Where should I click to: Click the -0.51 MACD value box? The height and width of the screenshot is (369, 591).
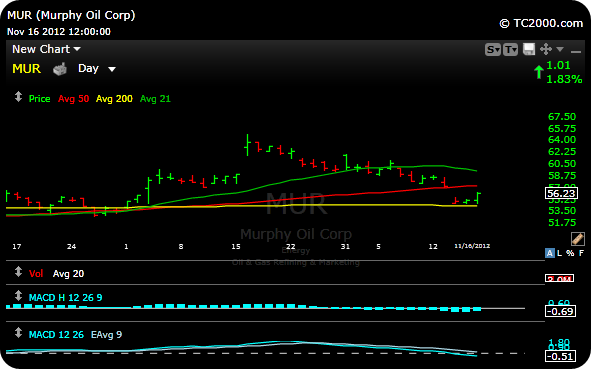coord(560,356)
